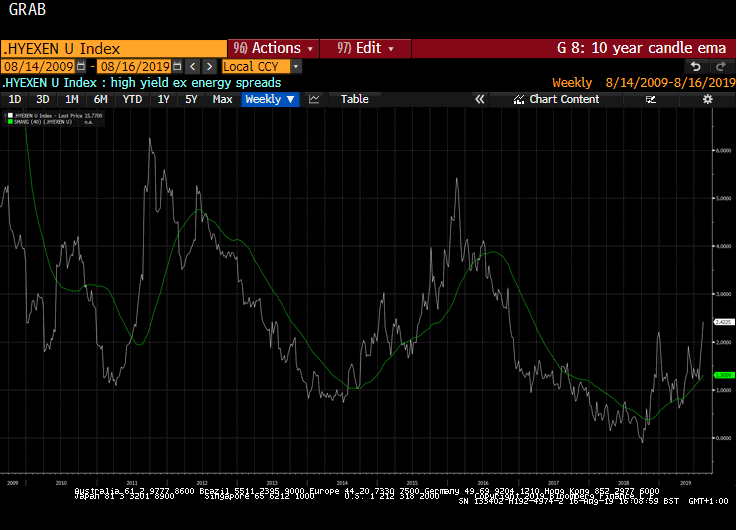The image size is (736, 530).
Task: Open the 96) Actions menu
Action: tap(273, 48)
